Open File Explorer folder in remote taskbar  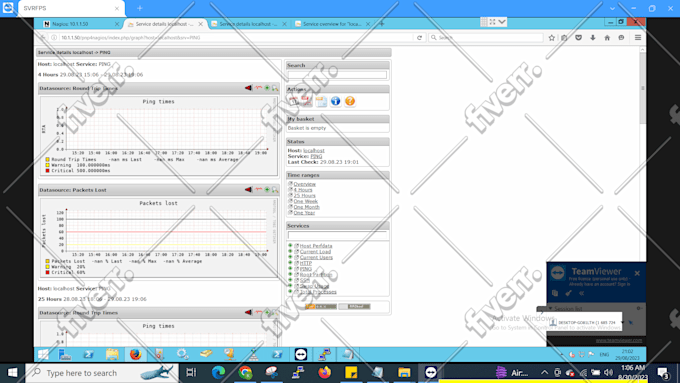point(112,354)
